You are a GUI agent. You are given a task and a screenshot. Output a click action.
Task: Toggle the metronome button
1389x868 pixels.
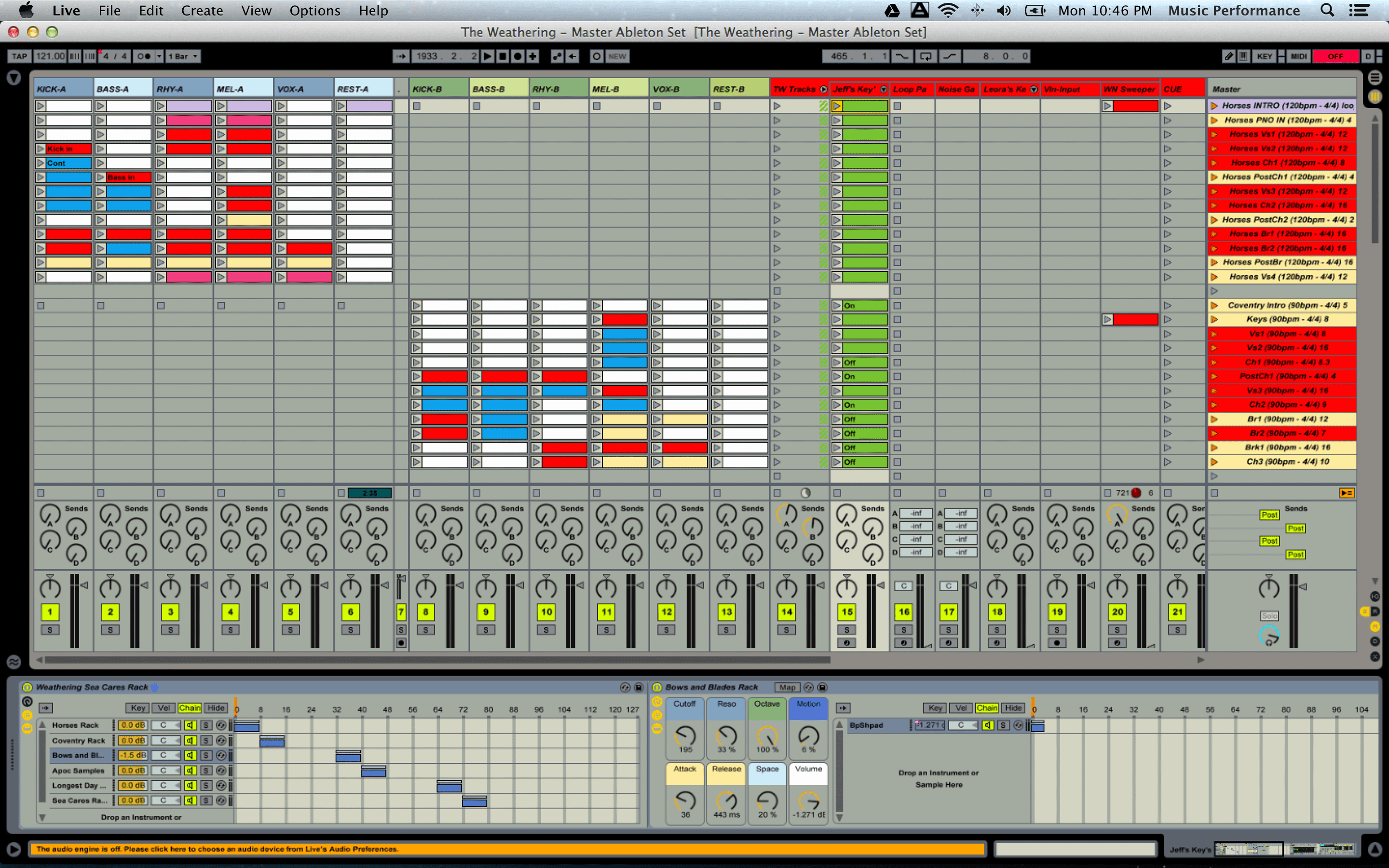click(x=144, y=56)
